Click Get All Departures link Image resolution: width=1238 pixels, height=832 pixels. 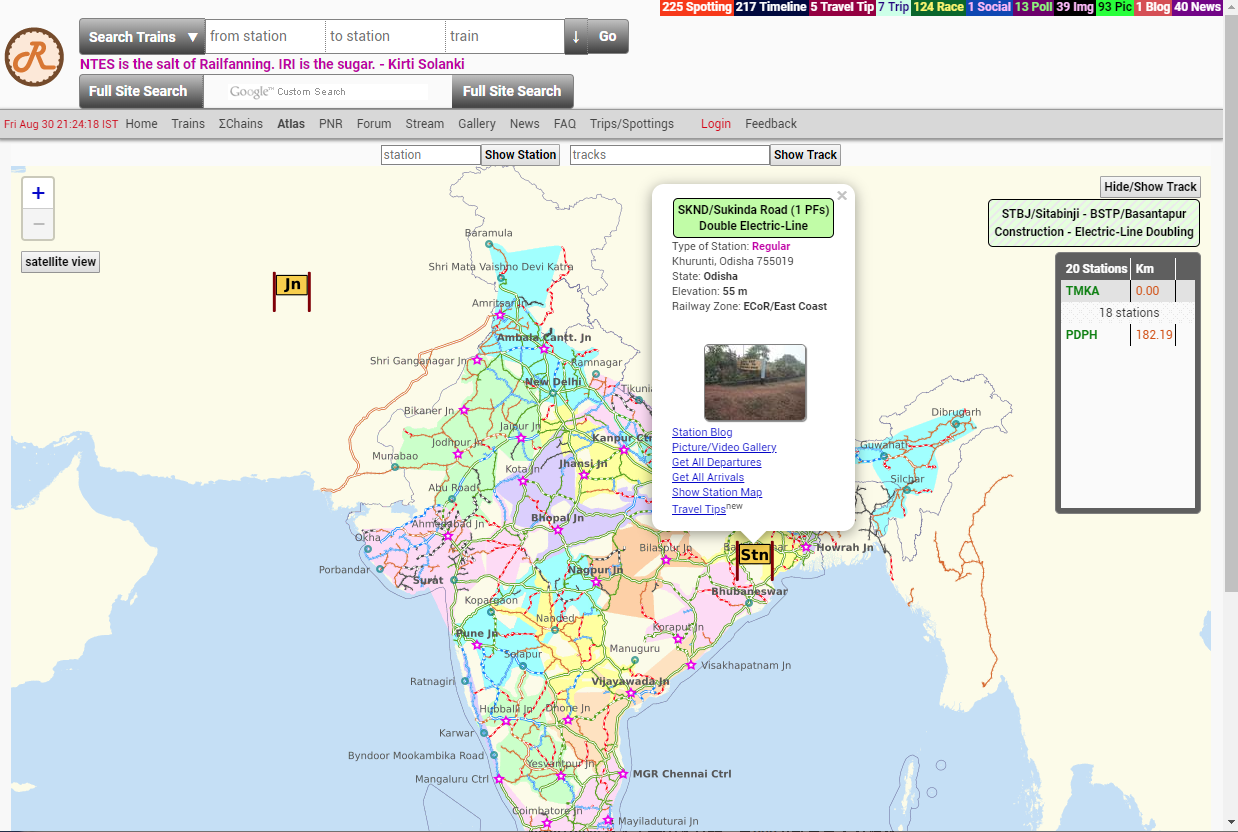716,463
